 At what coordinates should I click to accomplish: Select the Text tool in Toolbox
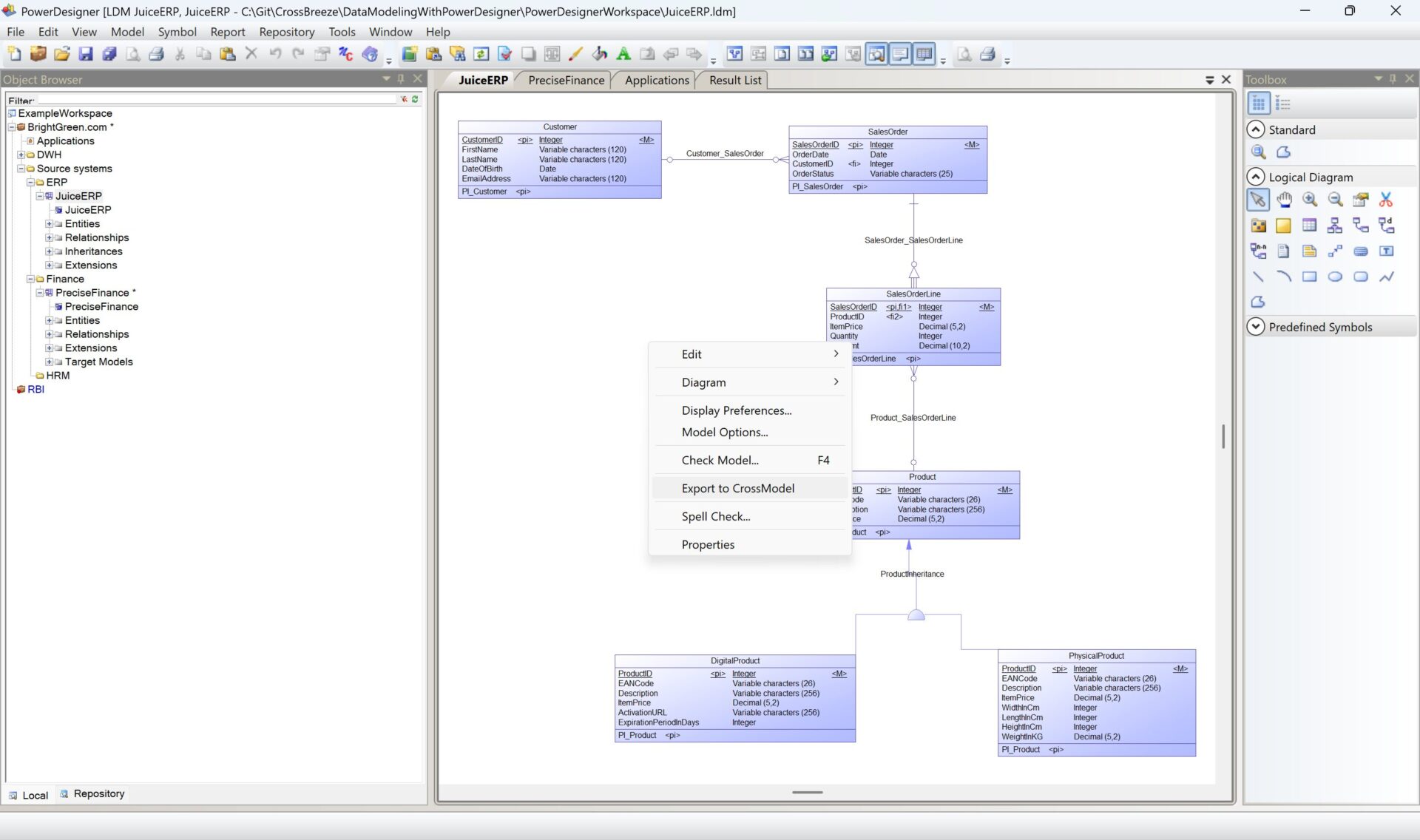pos(1386,251)
